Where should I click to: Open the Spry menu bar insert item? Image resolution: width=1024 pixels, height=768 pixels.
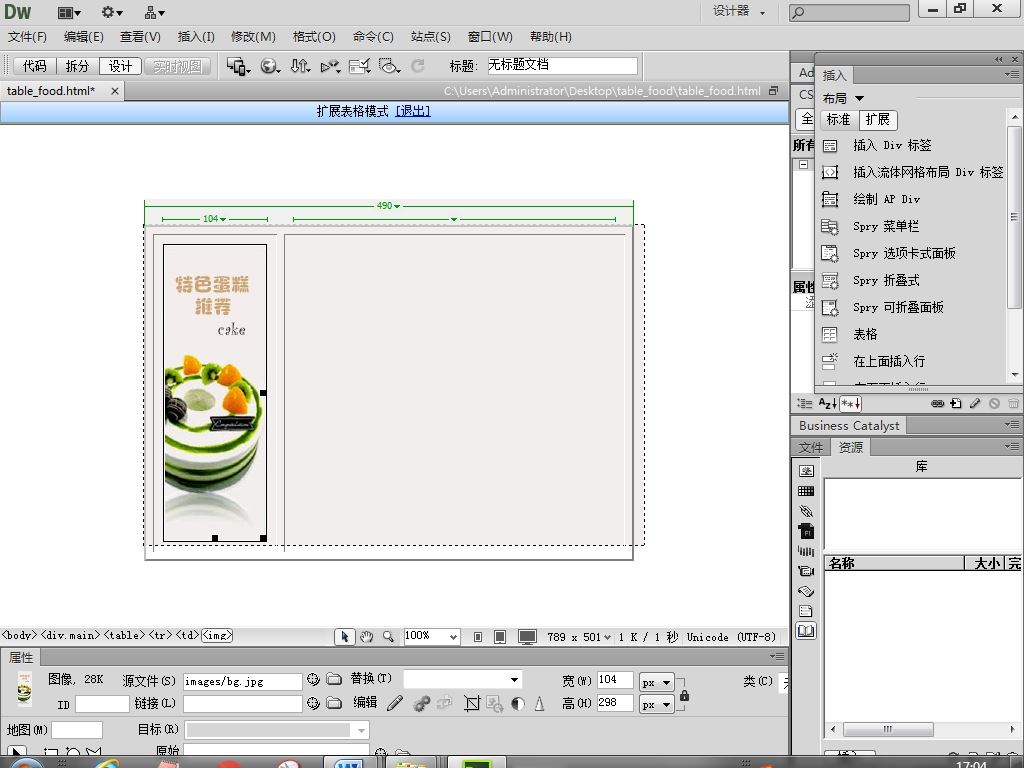click(885, 227)
